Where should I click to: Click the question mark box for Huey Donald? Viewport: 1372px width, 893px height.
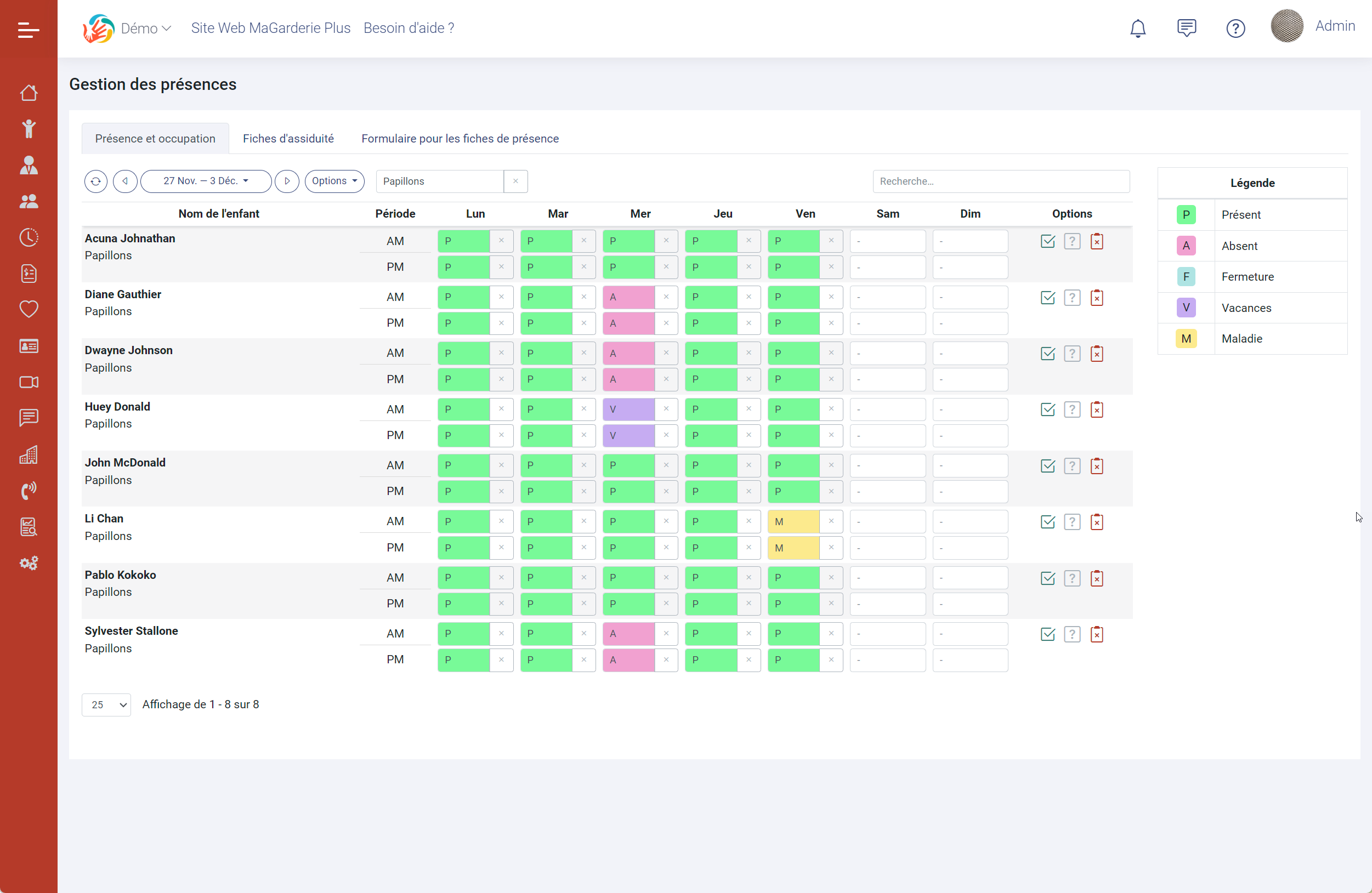pos(1071,409)
